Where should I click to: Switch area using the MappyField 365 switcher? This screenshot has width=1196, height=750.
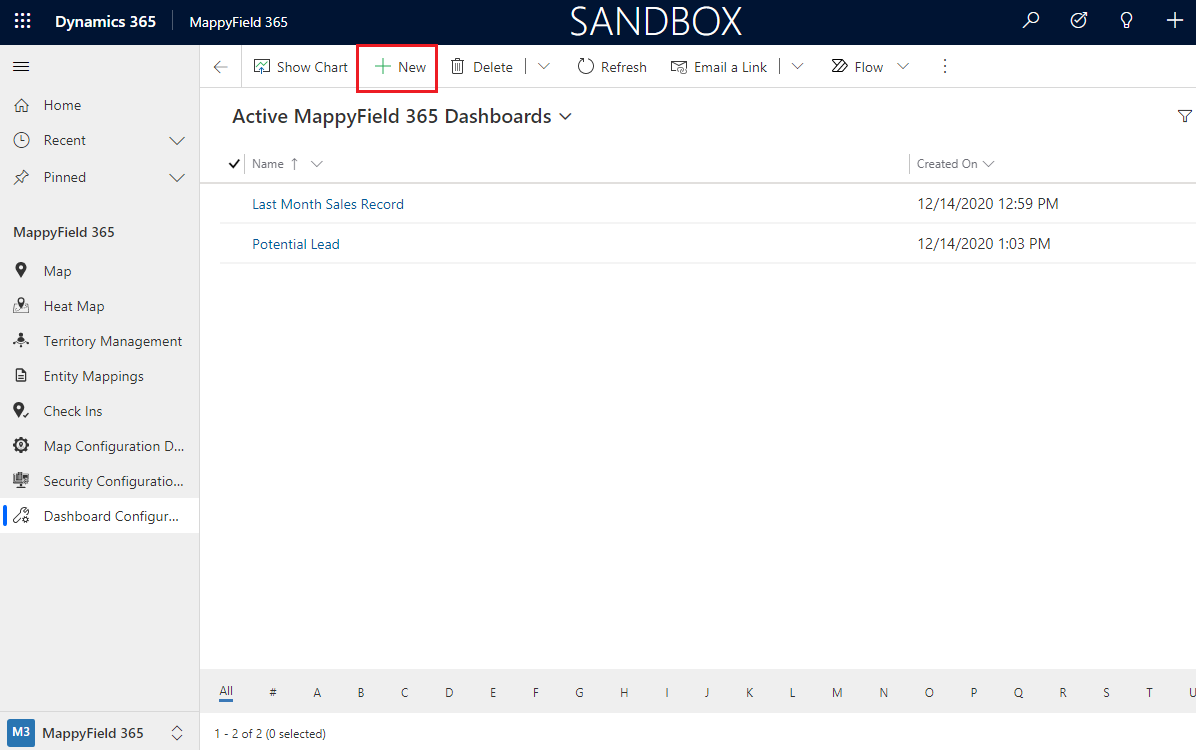coord(99,732)
